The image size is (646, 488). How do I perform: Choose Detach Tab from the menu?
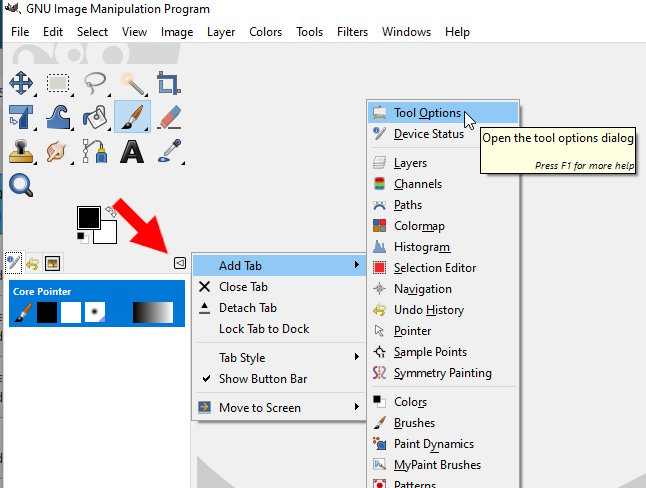[x=279, y=307]
